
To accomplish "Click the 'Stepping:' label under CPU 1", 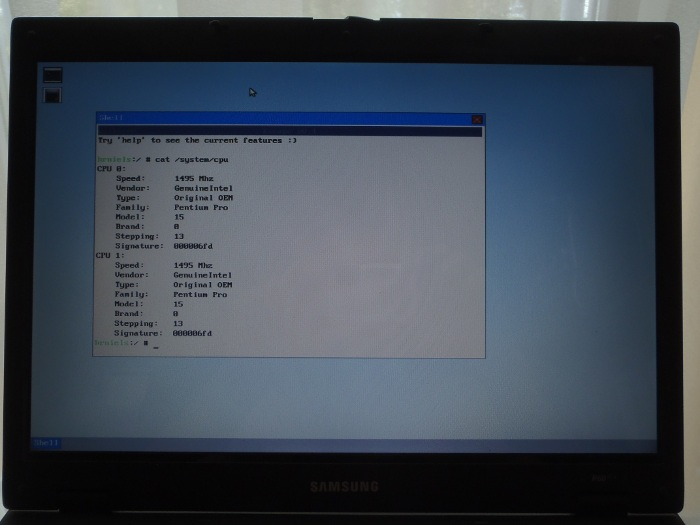I will (x=136, y=324).
